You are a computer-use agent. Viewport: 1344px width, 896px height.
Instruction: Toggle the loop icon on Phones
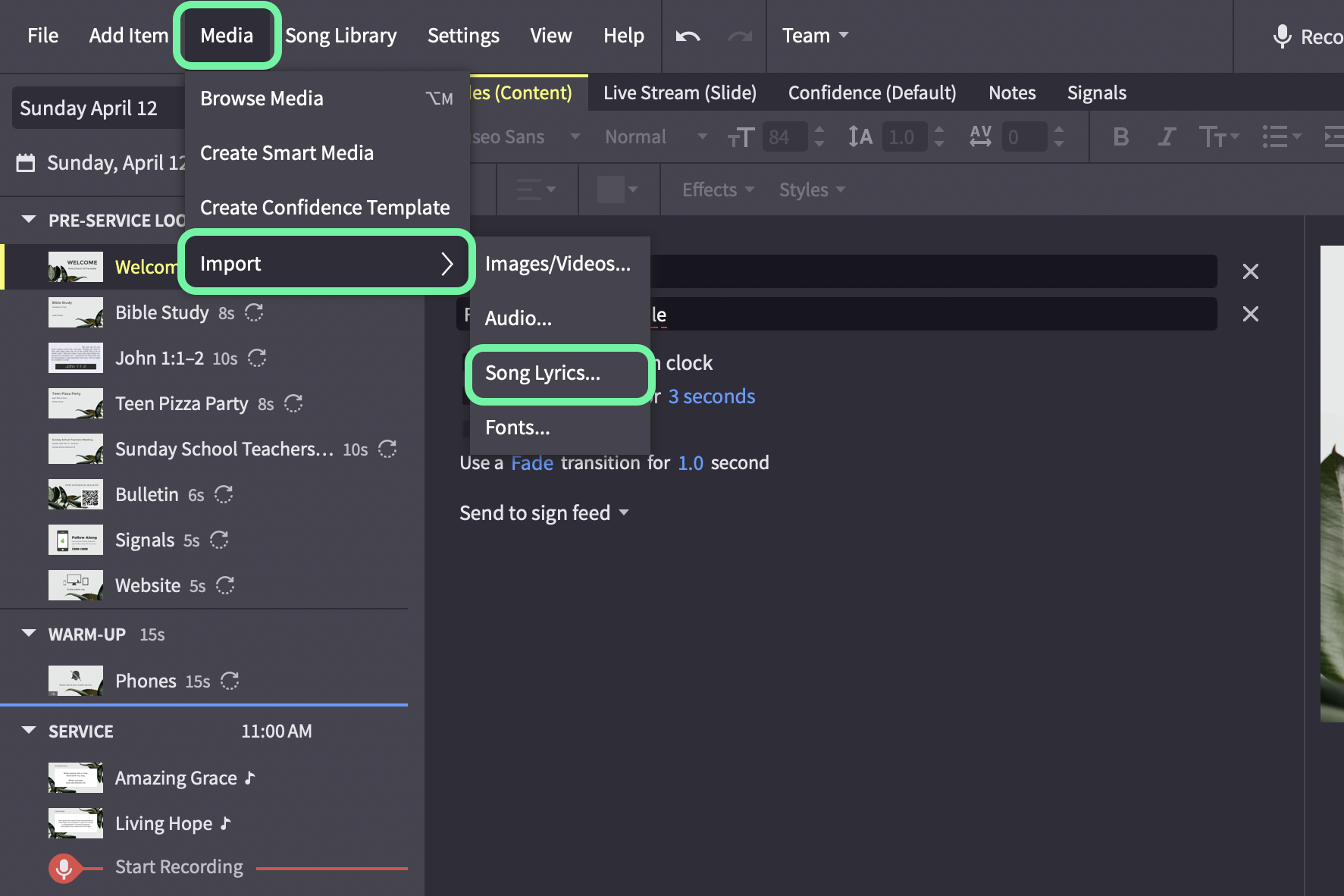230,681
